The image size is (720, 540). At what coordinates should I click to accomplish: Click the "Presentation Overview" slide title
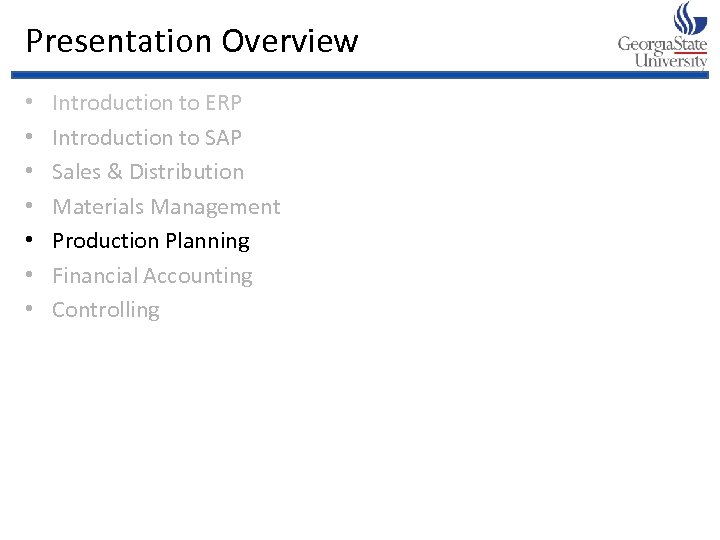point(191,41)
